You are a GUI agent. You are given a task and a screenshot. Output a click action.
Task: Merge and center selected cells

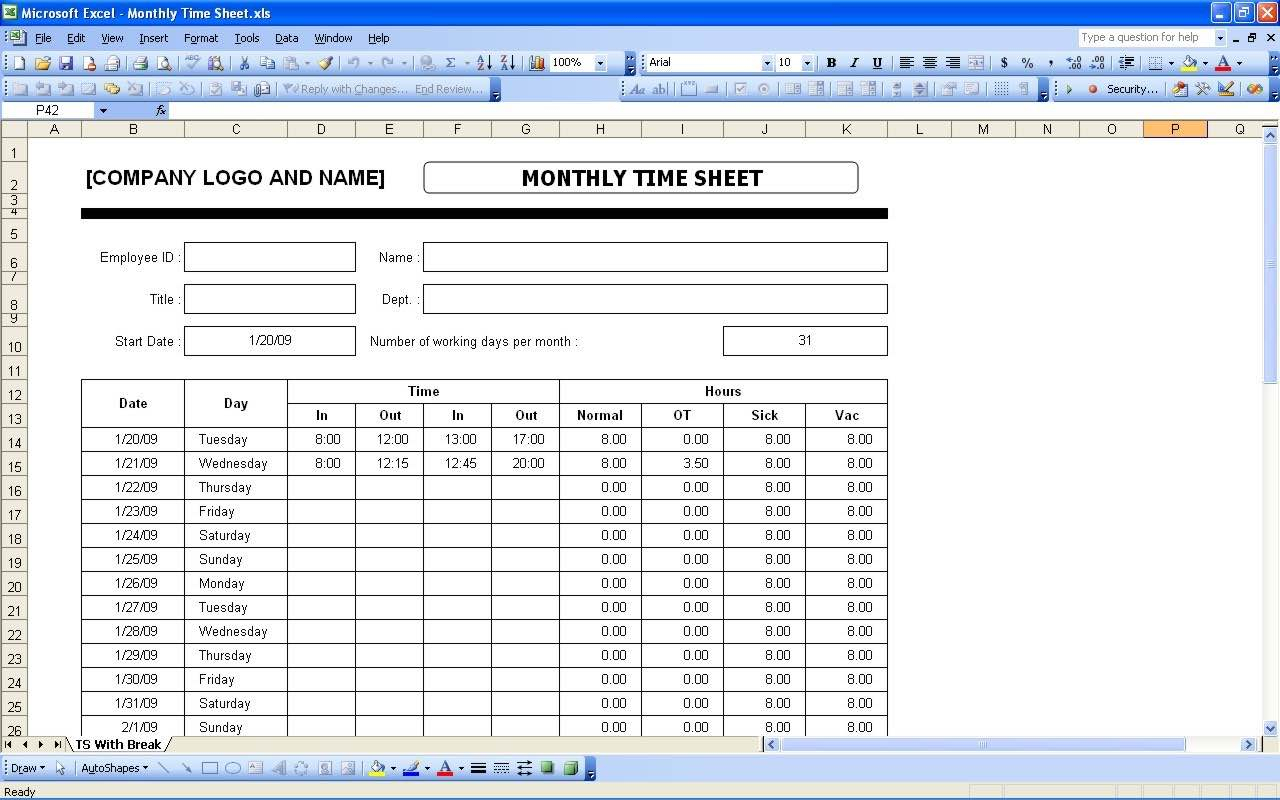point(974,63)
